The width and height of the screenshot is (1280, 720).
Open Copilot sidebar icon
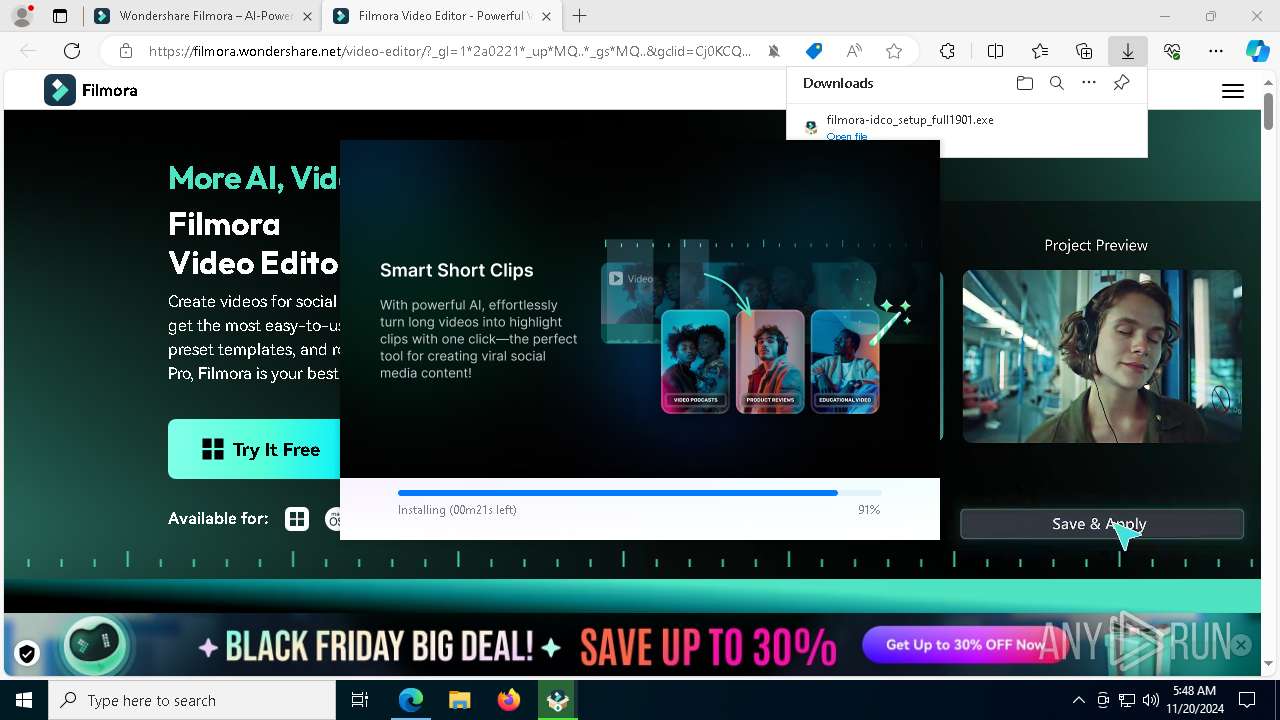(1257, 51)
